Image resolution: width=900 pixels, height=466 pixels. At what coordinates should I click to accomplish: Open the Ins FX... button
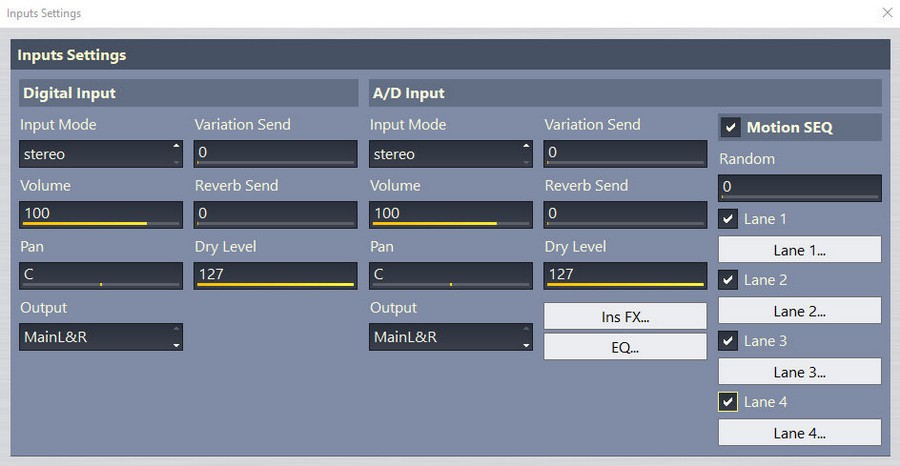coord(625,316)
